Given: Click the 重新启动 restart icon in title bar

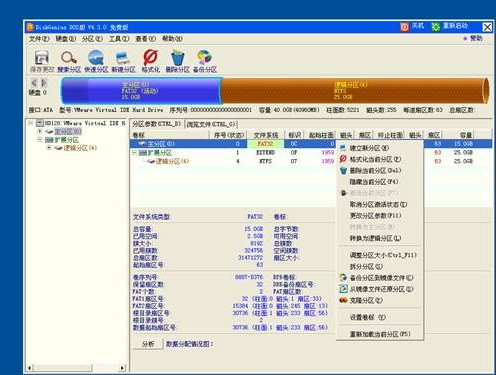Looking at the screenshot, I should tap(435, 27).
